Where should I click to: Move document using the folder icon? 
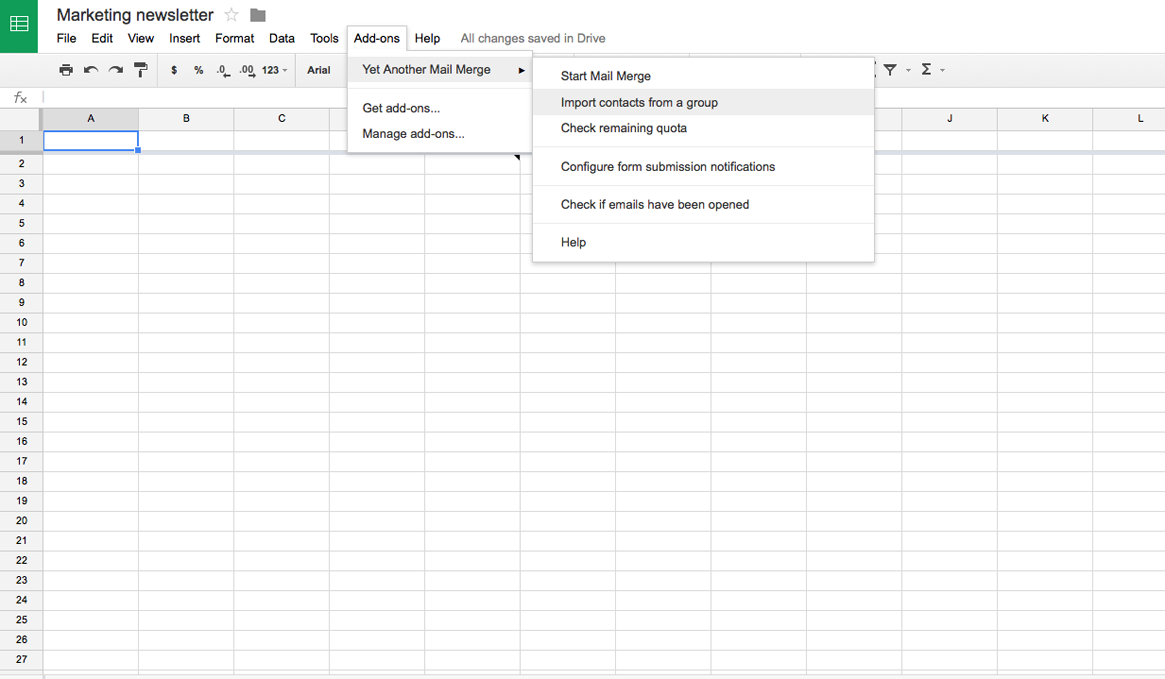[x=258, y=15]
